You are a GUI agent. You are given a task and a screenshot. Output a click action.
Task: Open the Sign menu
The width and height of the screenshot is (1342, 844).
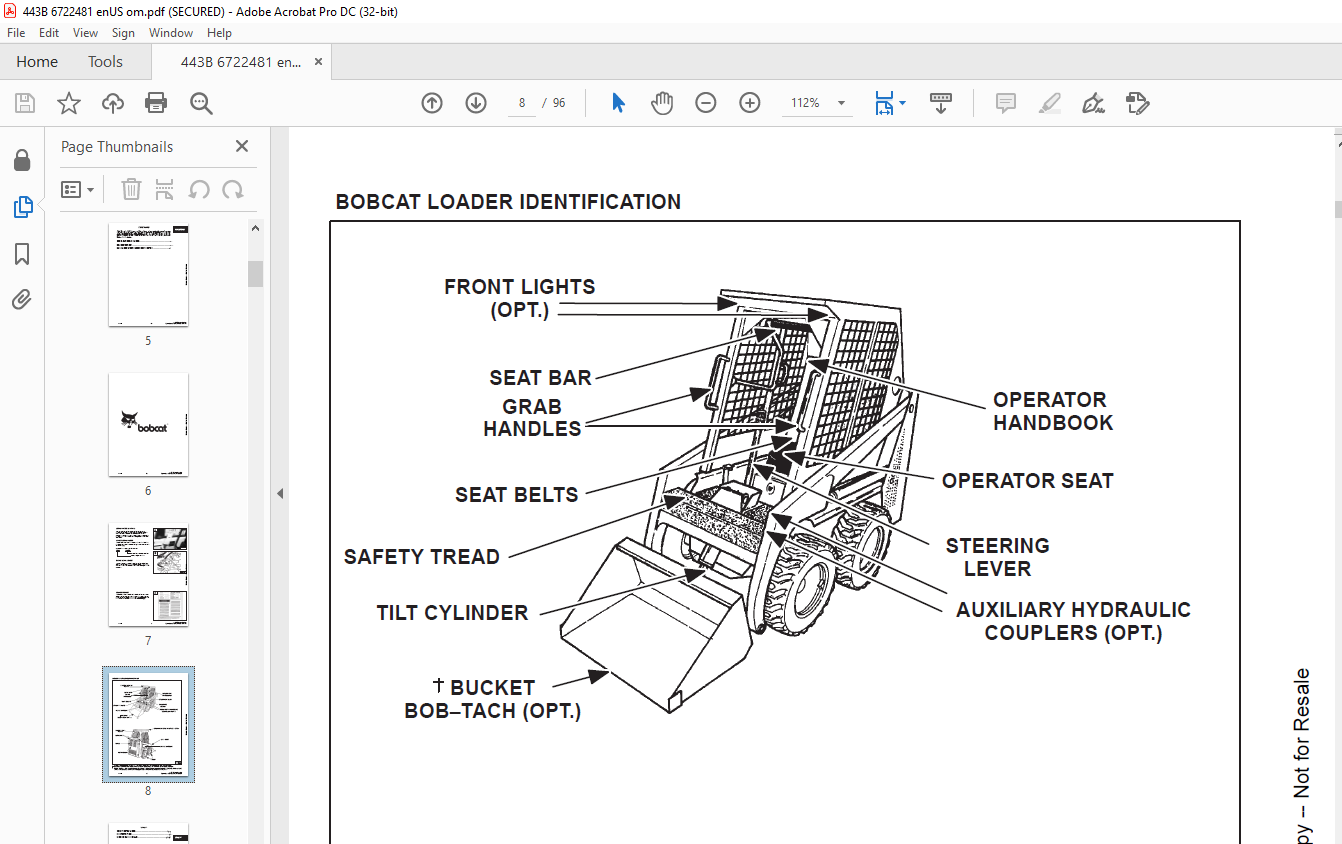tap(123, 33)
